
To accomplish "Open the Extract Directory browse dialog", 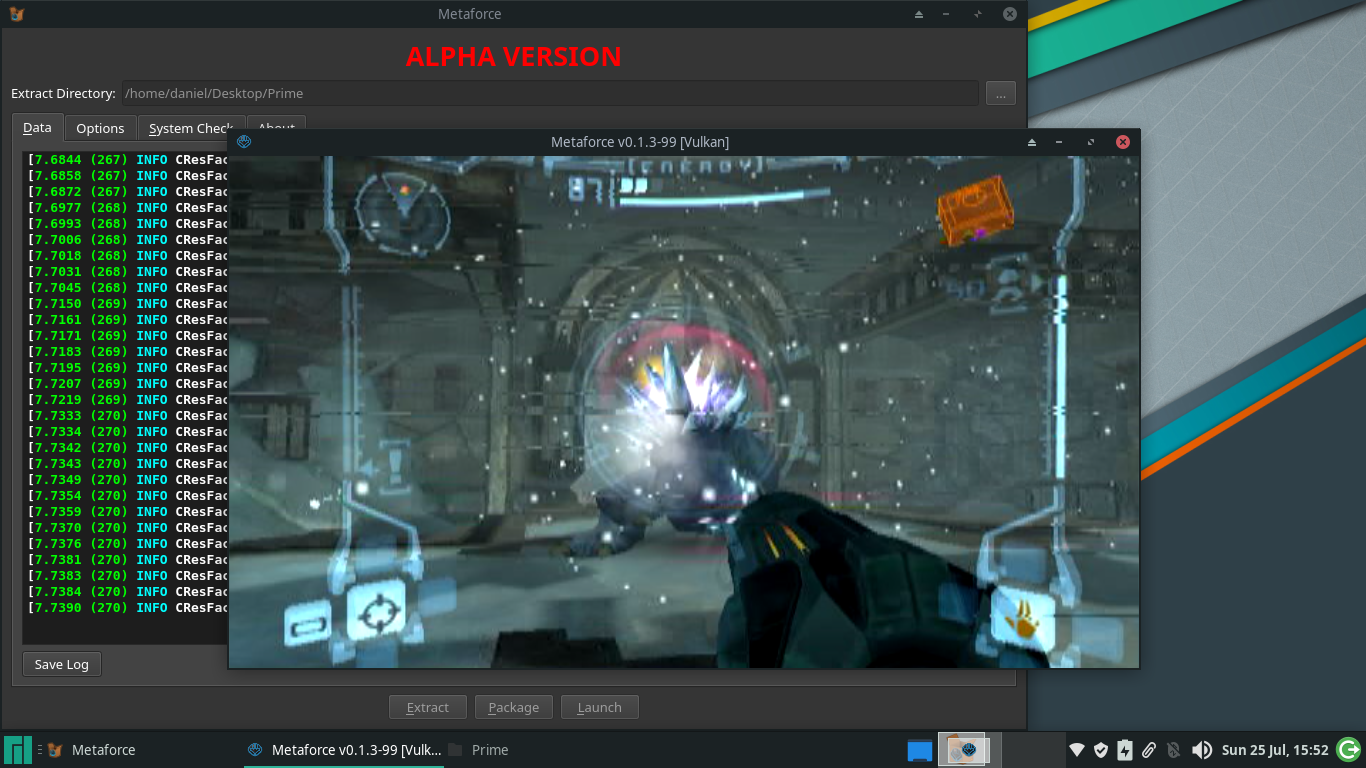I will pos(1000,93).
